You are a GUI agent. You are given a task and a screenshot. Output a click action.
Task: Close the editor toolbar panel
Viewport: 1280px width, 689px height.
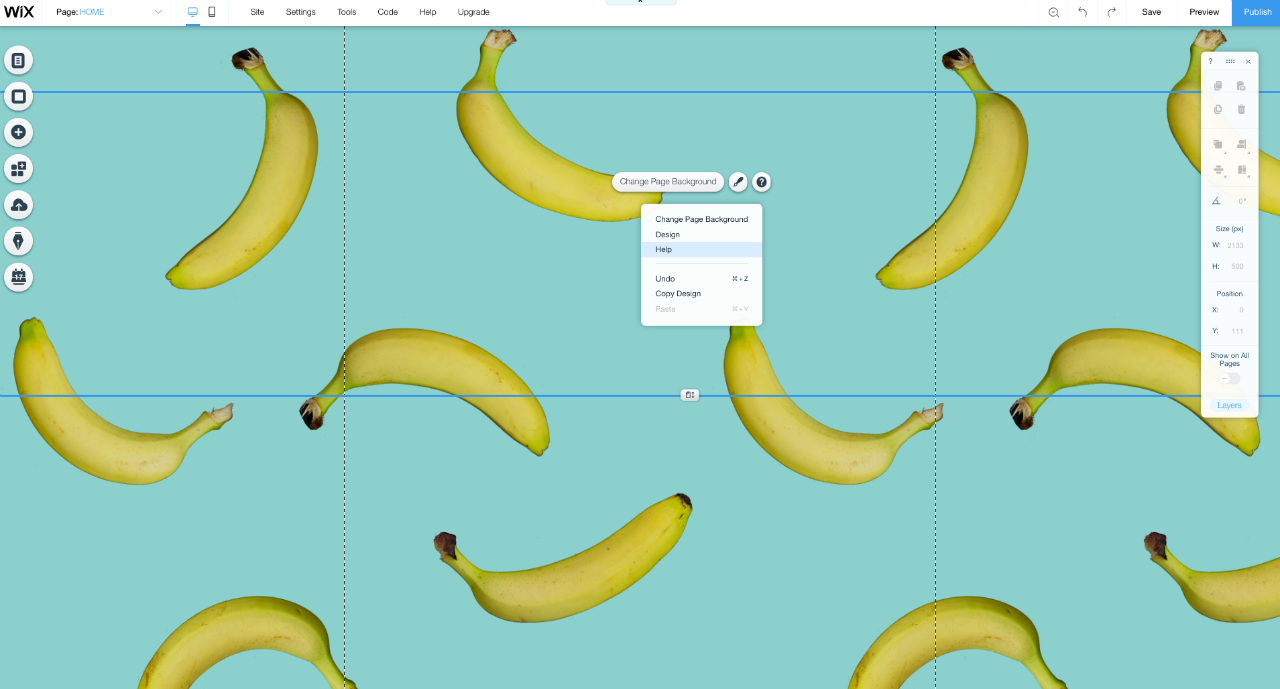(1248, 61)
